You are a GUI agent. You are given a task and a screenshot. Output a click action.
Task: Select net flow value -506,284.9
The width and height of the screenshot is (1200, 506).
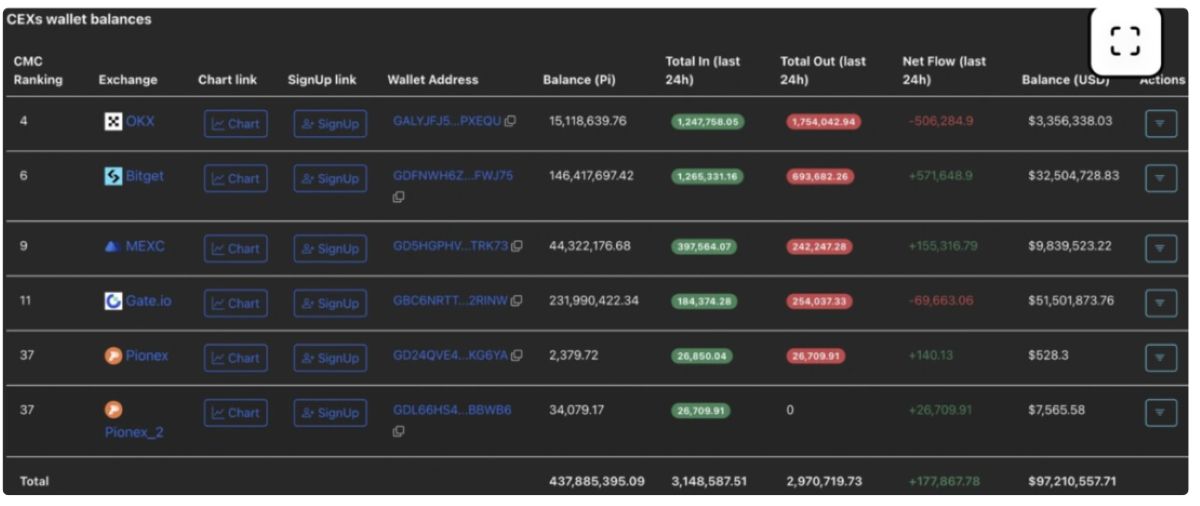(941, 121)
